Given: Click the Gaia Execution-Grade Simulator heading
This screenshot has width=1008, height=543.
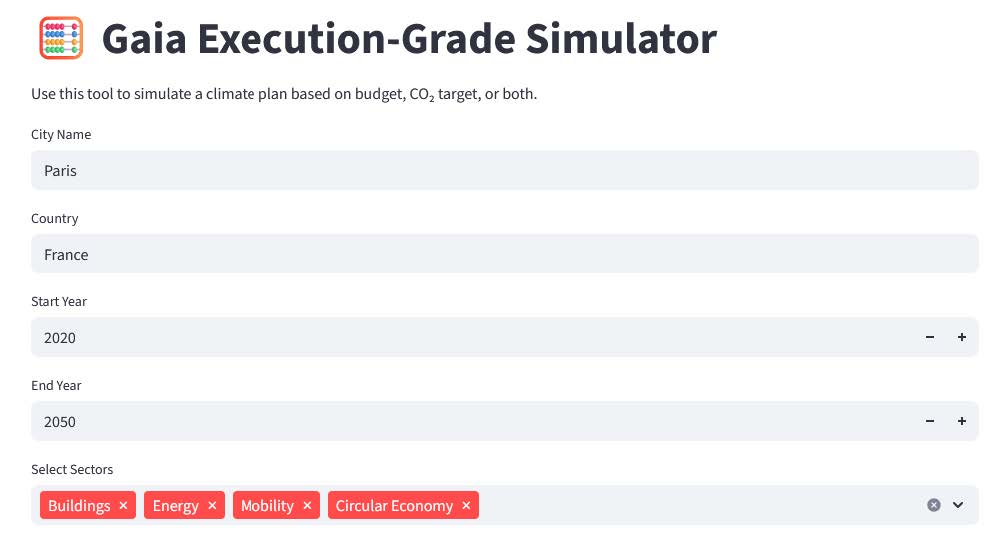Looking at the screenshot, I should click(x=409, y=39).
